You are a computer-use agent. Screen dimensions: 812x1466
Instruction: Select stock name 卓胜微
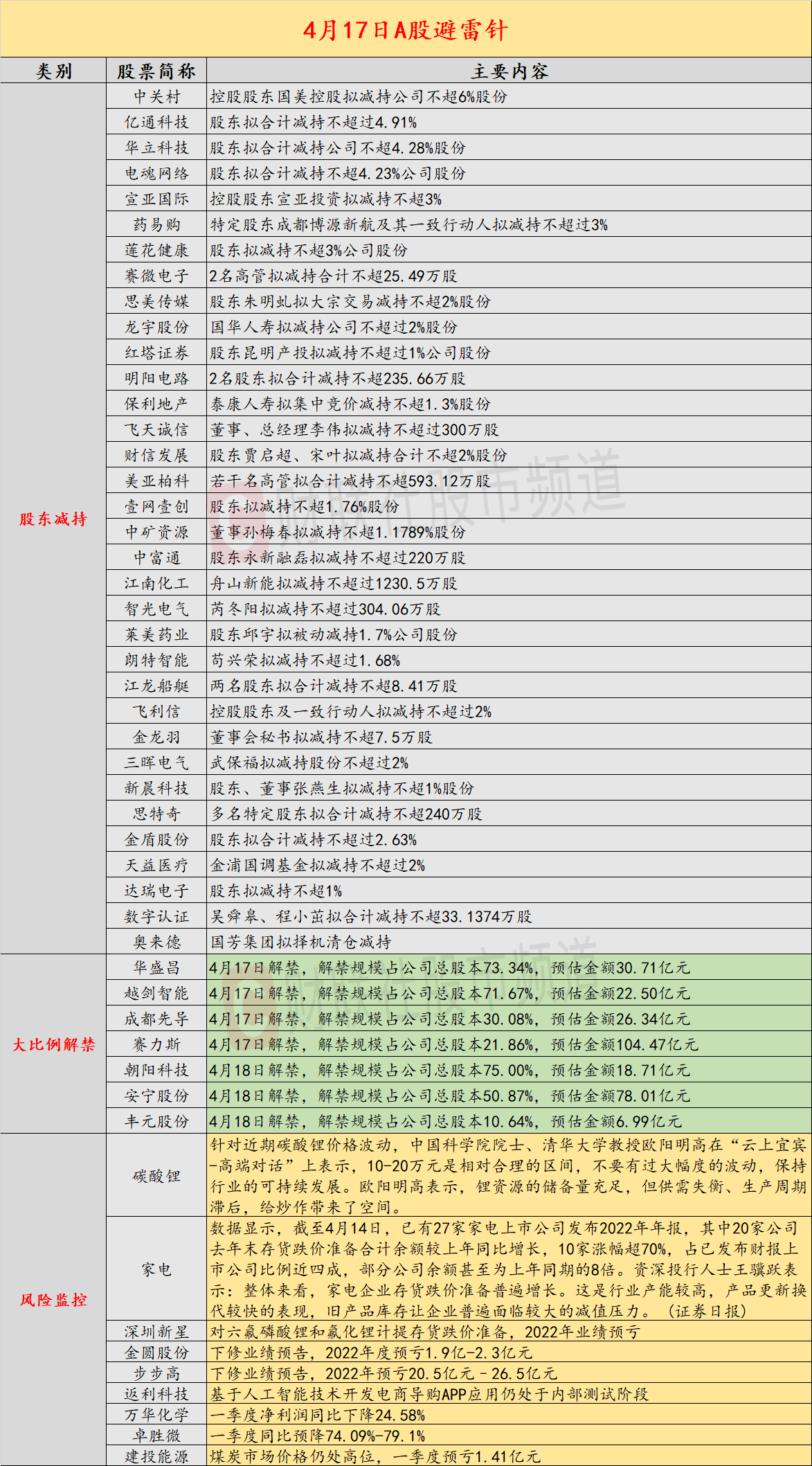tap(156, 1436)
